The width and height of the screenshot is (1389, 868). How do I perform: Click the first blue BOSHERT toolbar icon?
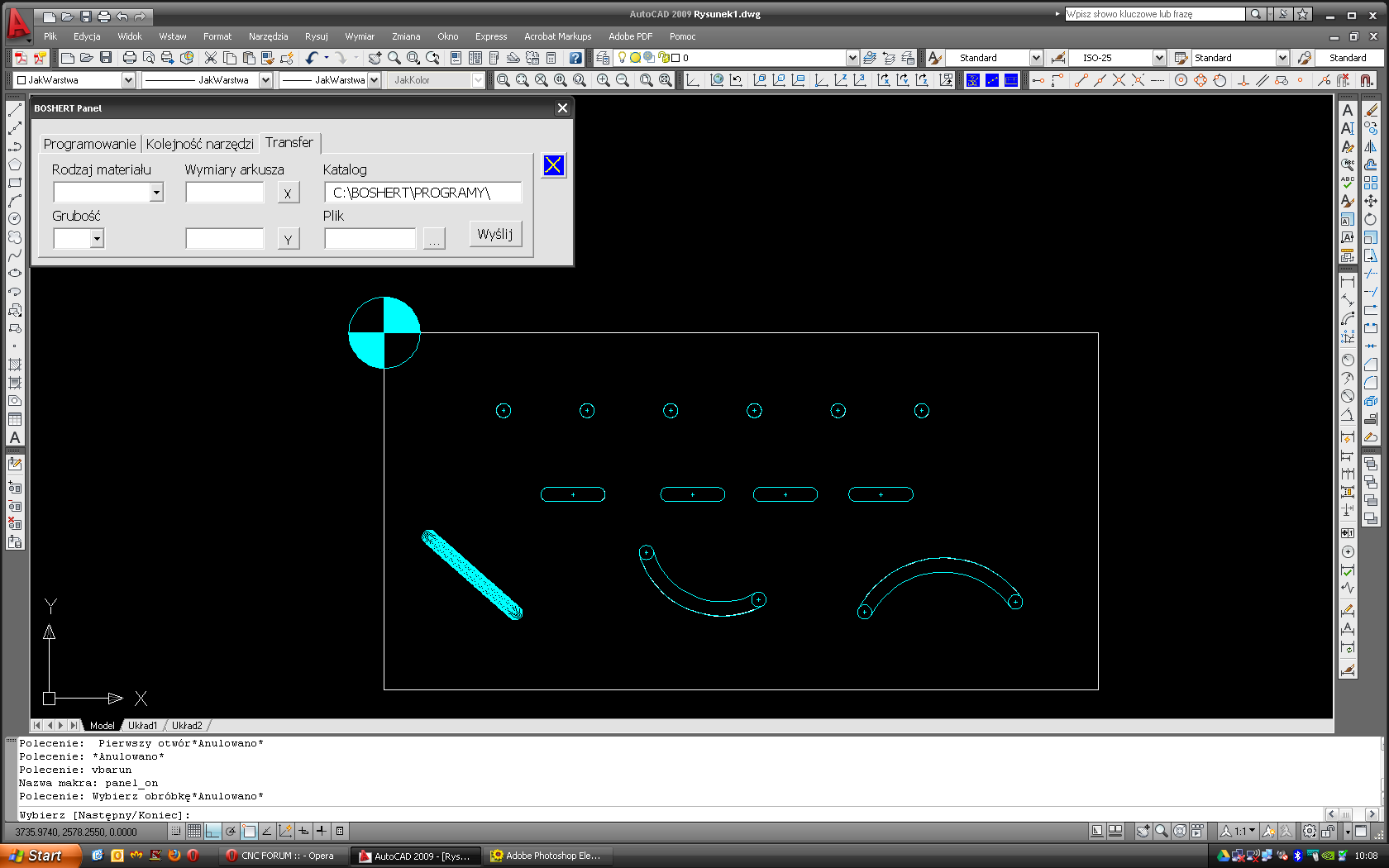(973, 80)
